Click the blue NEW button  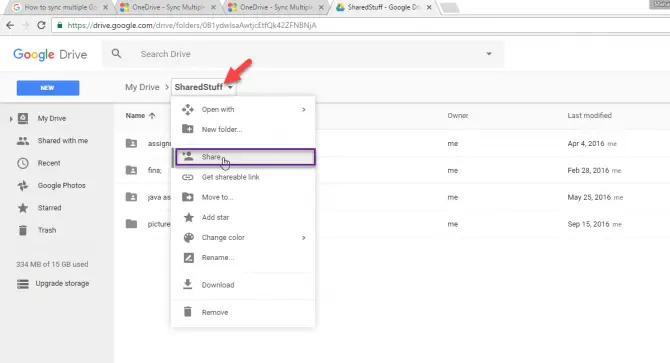[x=48, y=88]
